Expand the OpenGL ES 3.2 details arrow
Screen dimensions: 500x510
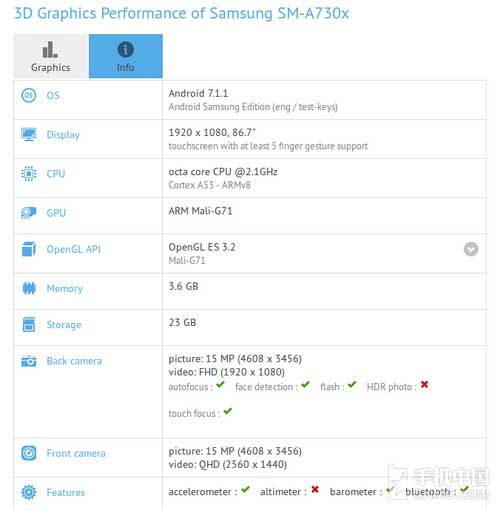tap(471, 249)
